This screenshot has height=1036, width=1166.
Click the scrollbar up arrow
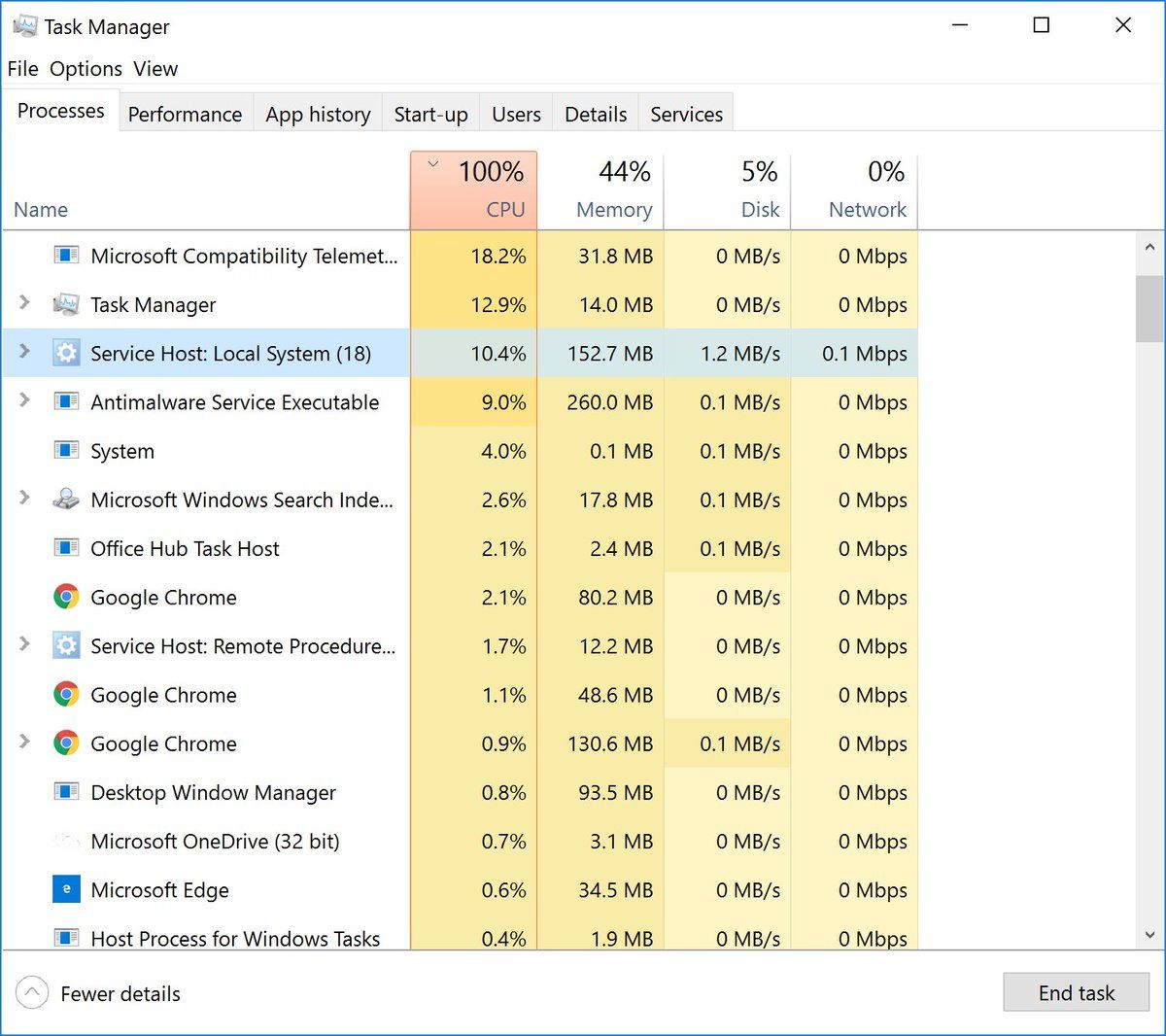[1149, 248]
